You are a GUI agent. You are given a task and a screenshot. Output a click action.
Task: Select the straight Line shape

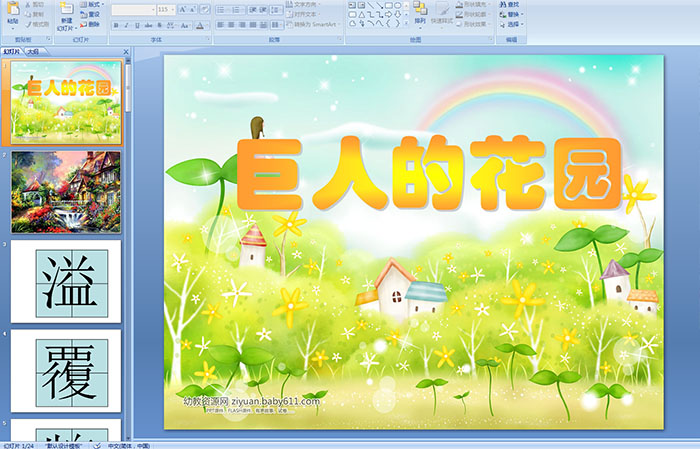370,5
